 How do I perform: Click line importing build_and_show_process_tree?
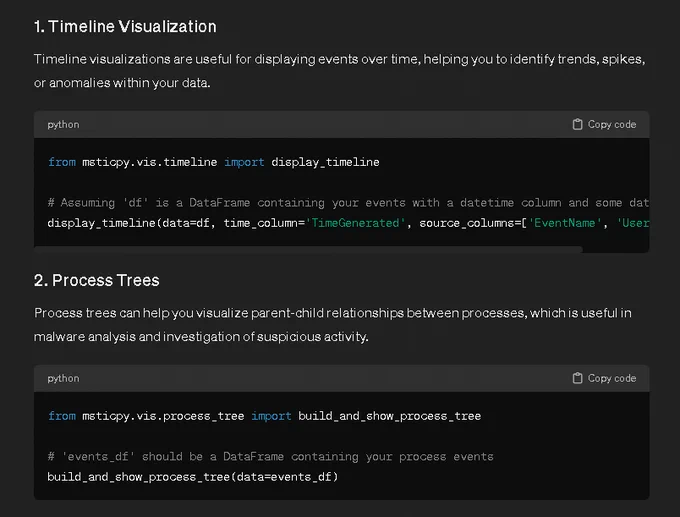point(265,416)
